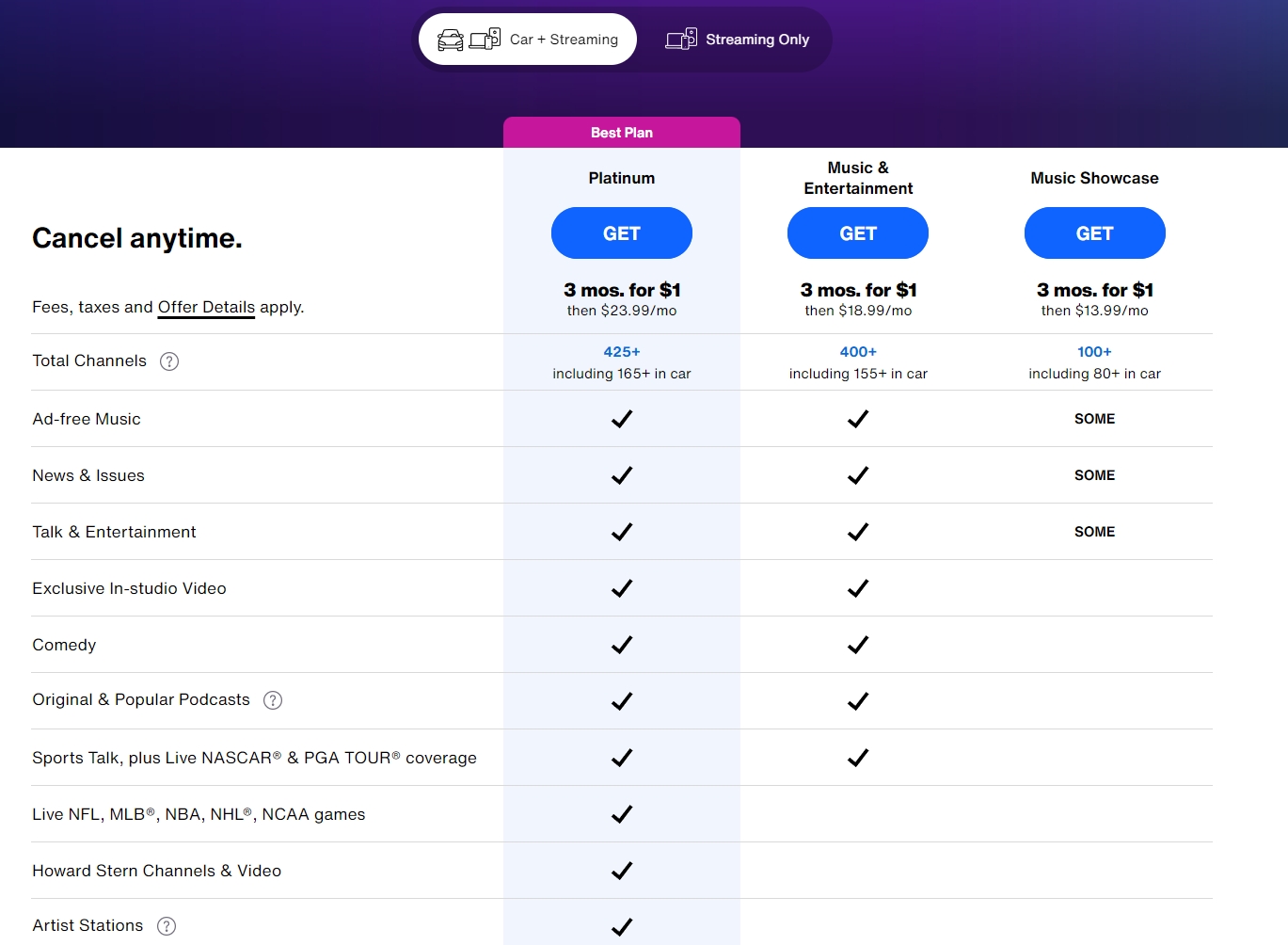Open the Offer Details link
The image size is (1288, 945).
click(206, 307)
